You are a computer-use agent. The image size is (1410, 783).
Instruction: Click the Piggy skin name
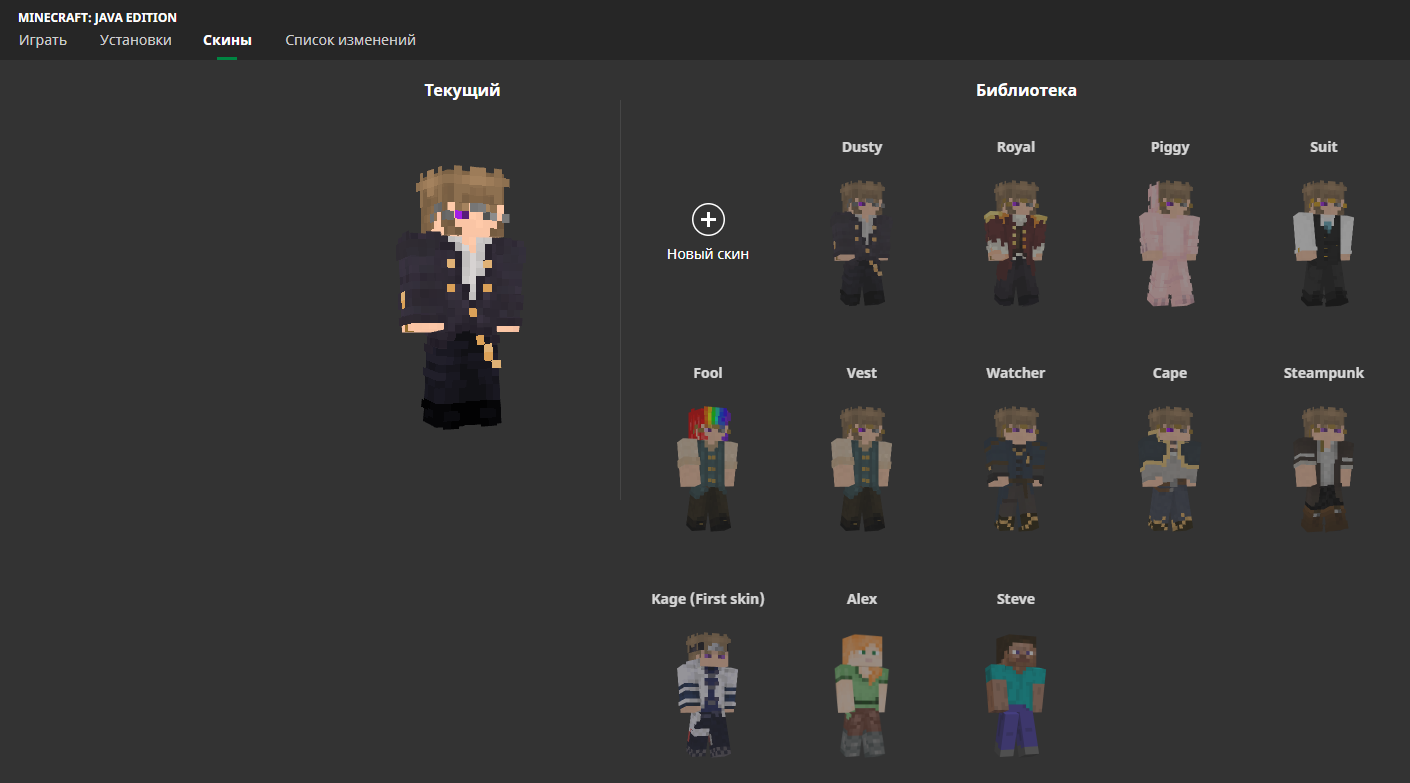coord(1170,147)
